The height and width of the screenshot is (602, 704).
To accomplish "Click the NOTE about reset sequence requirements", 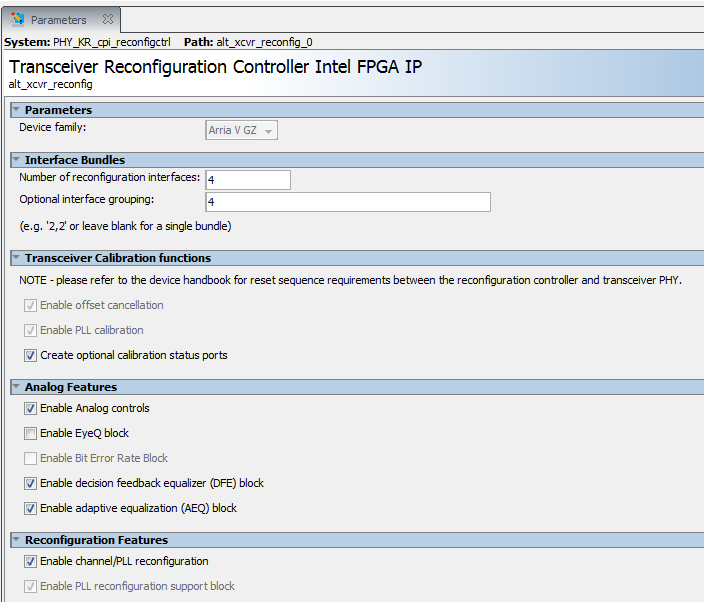I will [350, 280].
